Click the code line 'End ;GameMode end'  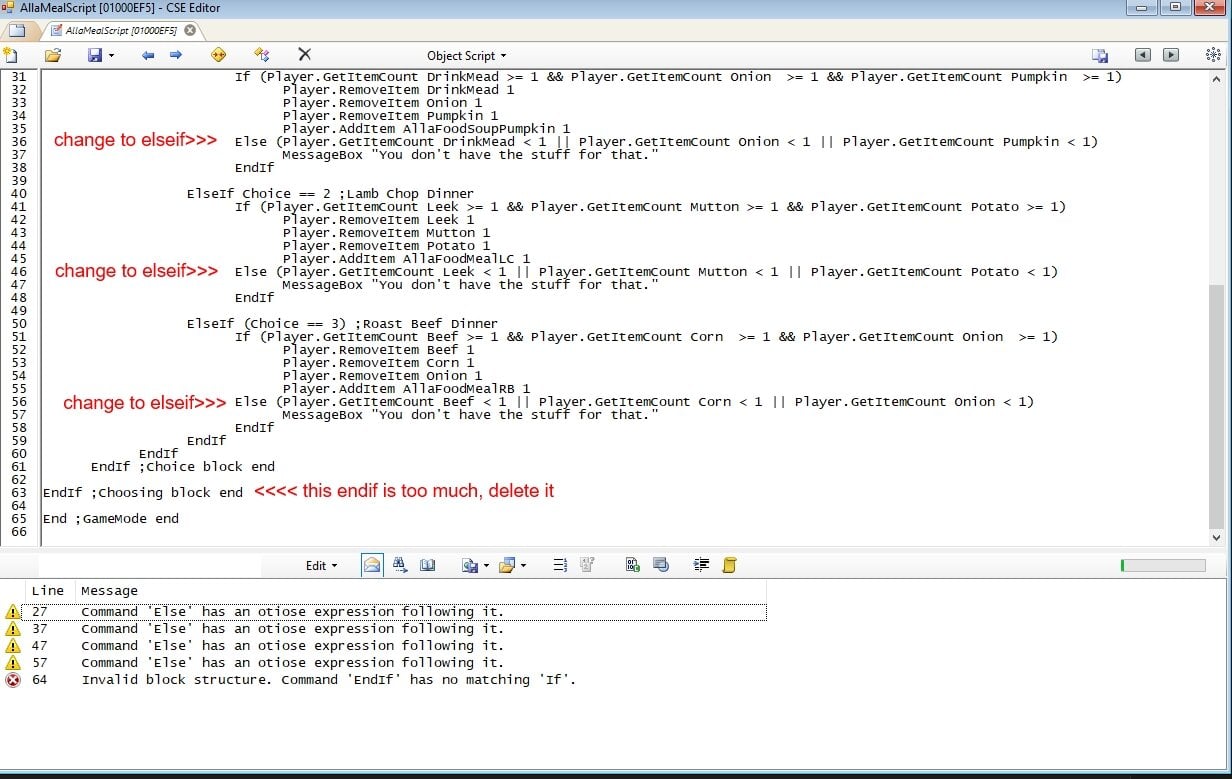(110, 518)
